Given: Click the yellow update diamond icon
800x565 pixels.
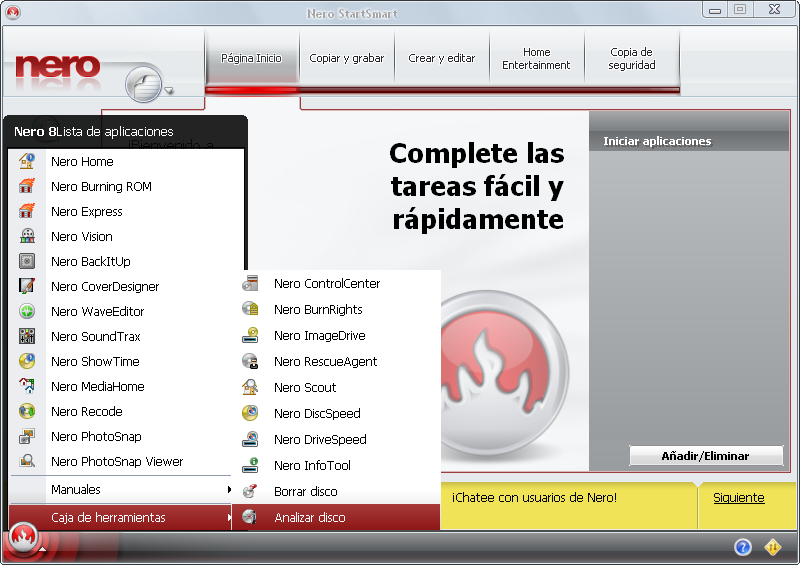Looking at the screenshot, I should click(773, 547).
